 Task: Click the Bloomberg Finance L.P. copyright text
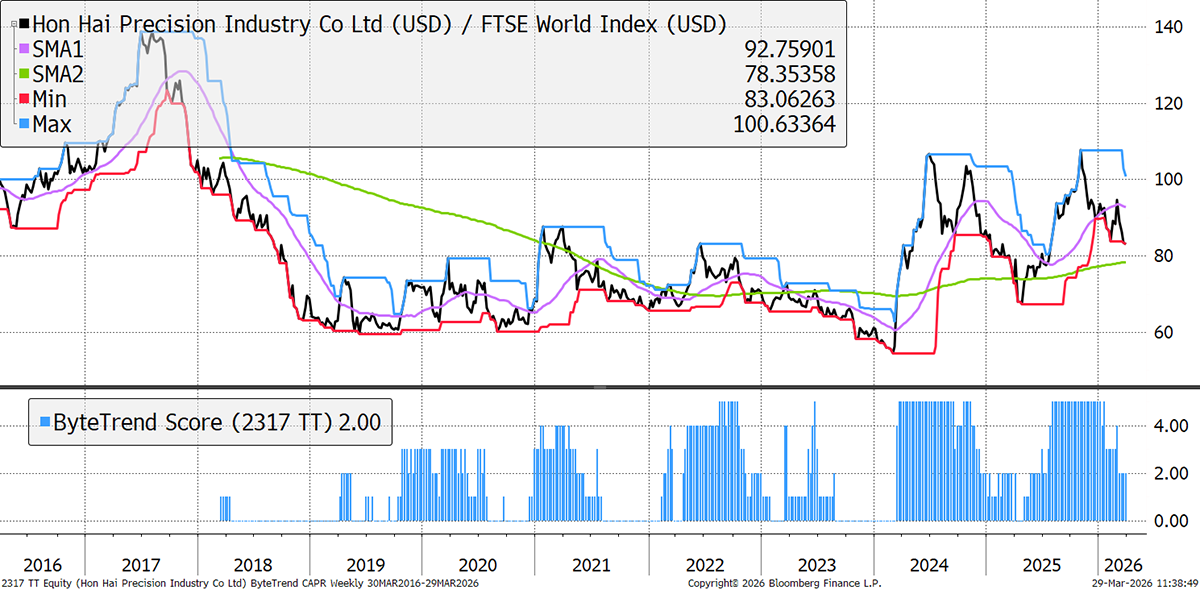pos(785,582)
